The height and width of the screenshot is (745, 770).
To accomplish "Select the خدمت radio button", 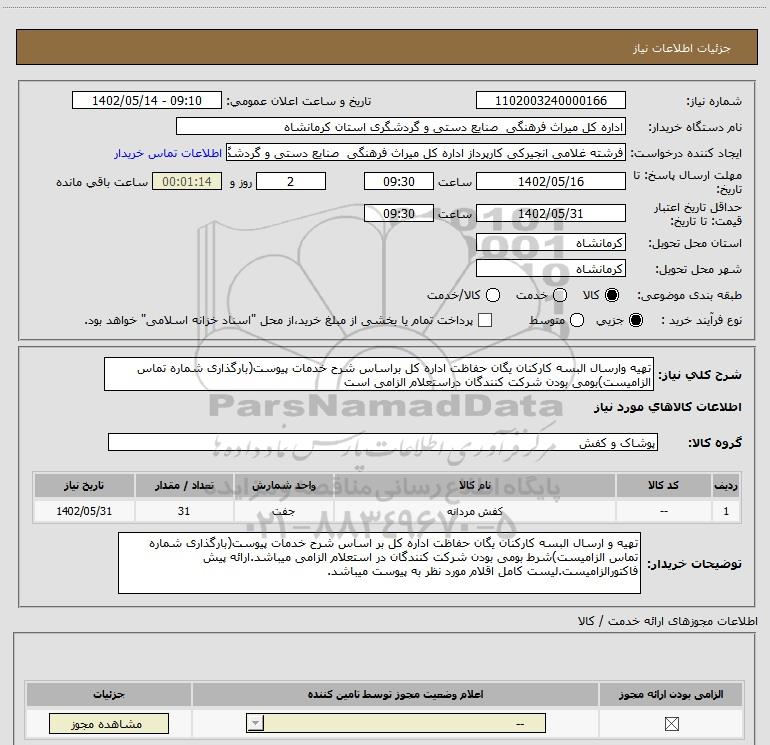I will point(560,295).
